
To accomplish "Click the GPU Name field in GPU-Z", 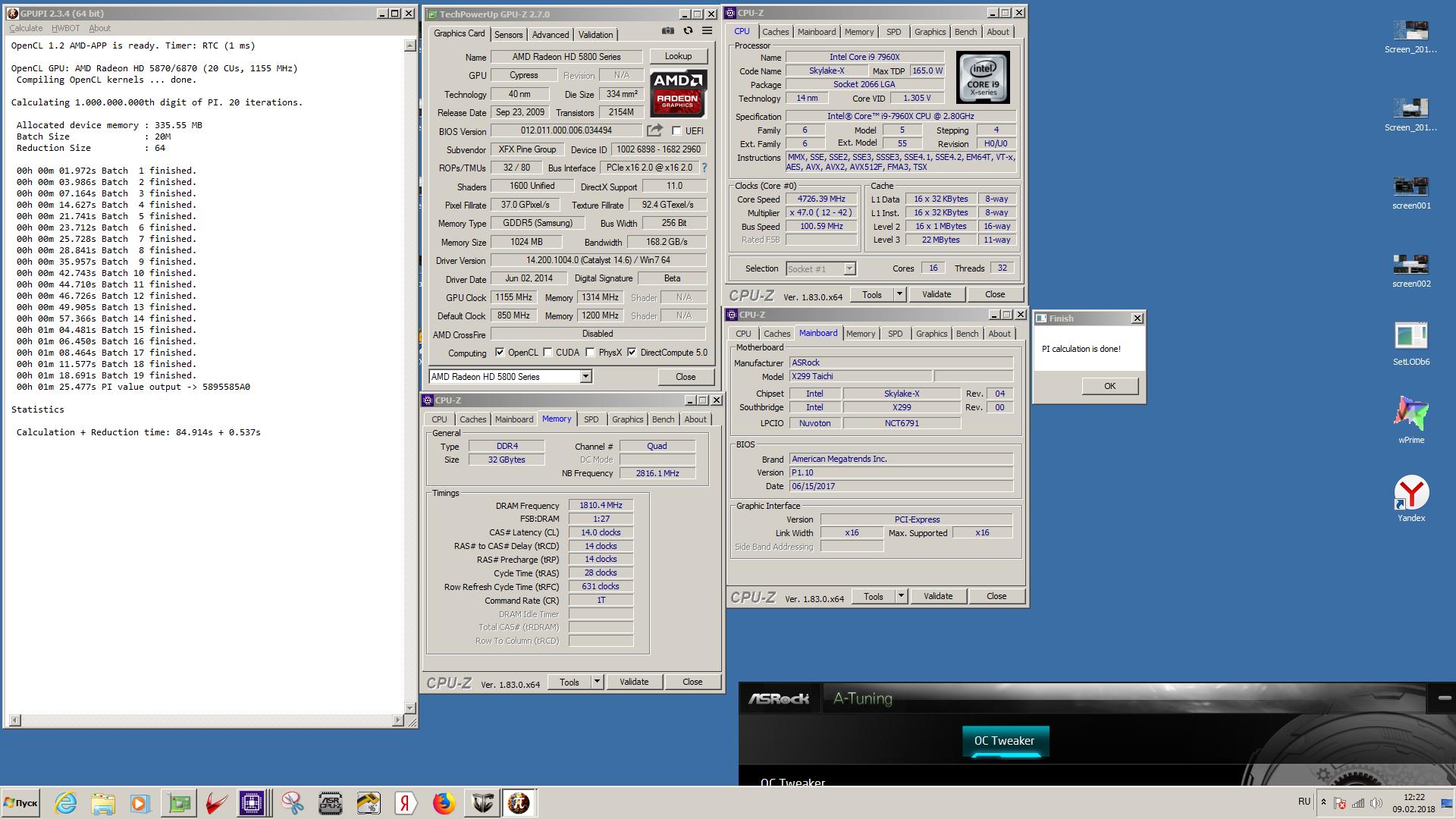I will 566,57.
